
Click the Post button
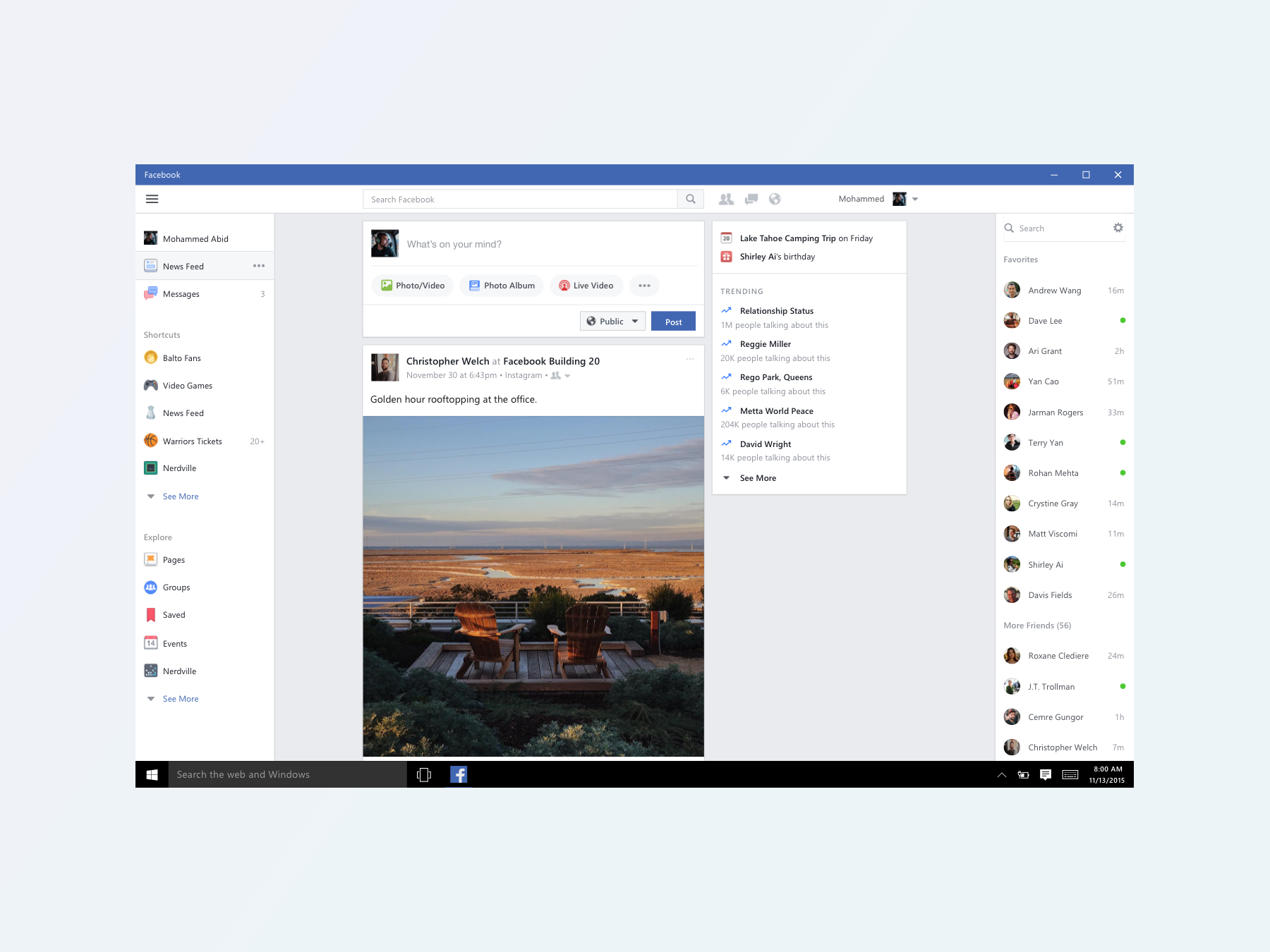[673, 321]
